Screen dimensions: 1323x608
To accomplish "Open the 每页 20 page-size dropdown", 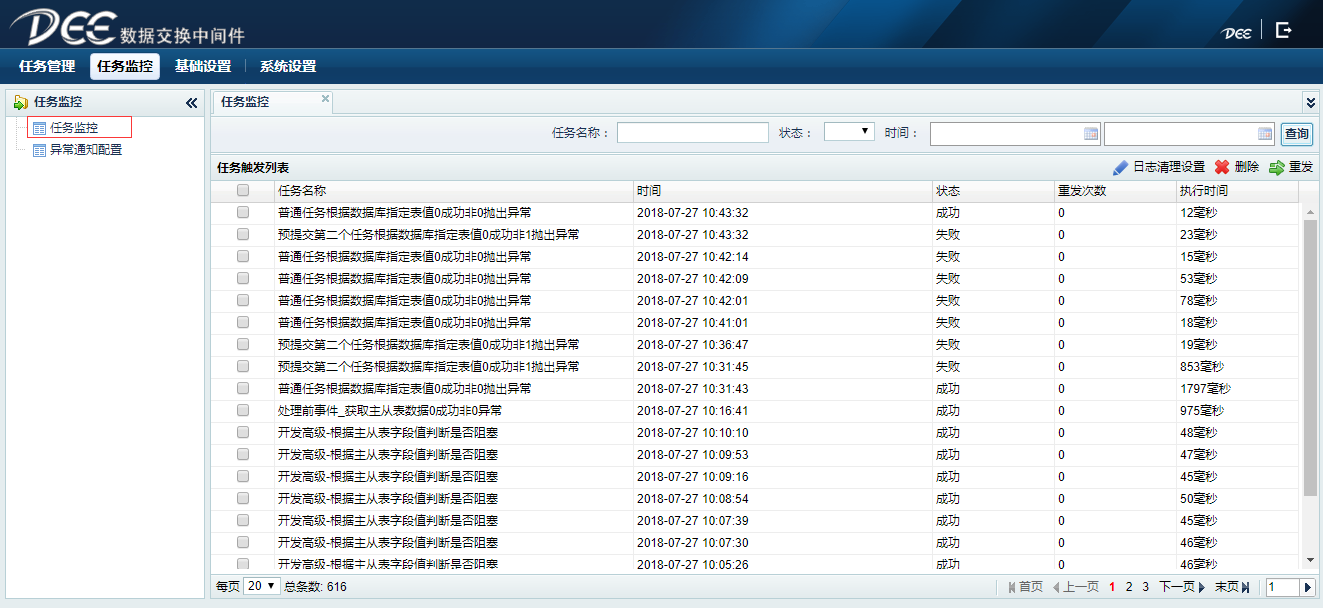I will point(261,586).
